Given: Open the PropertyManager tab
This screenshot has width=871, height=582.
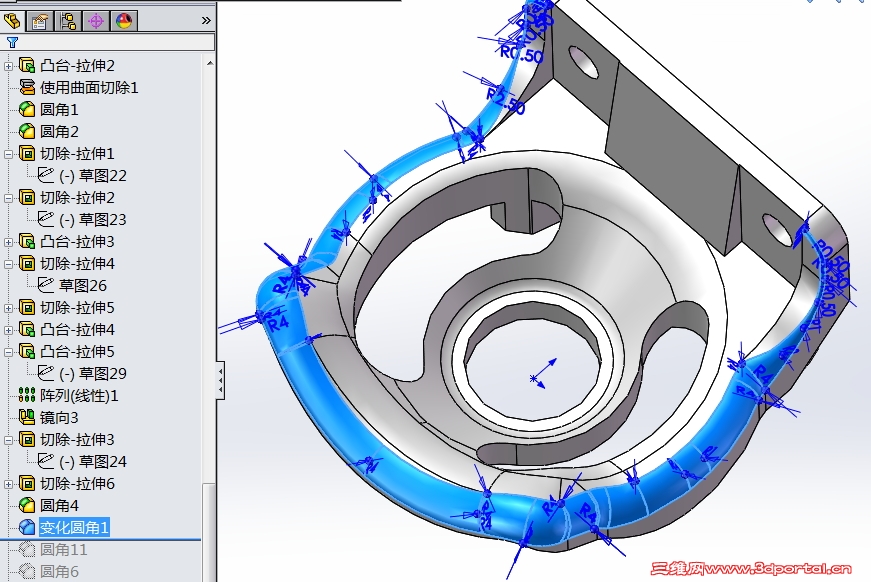Looking at the screenshot, I should pos(40,21).
